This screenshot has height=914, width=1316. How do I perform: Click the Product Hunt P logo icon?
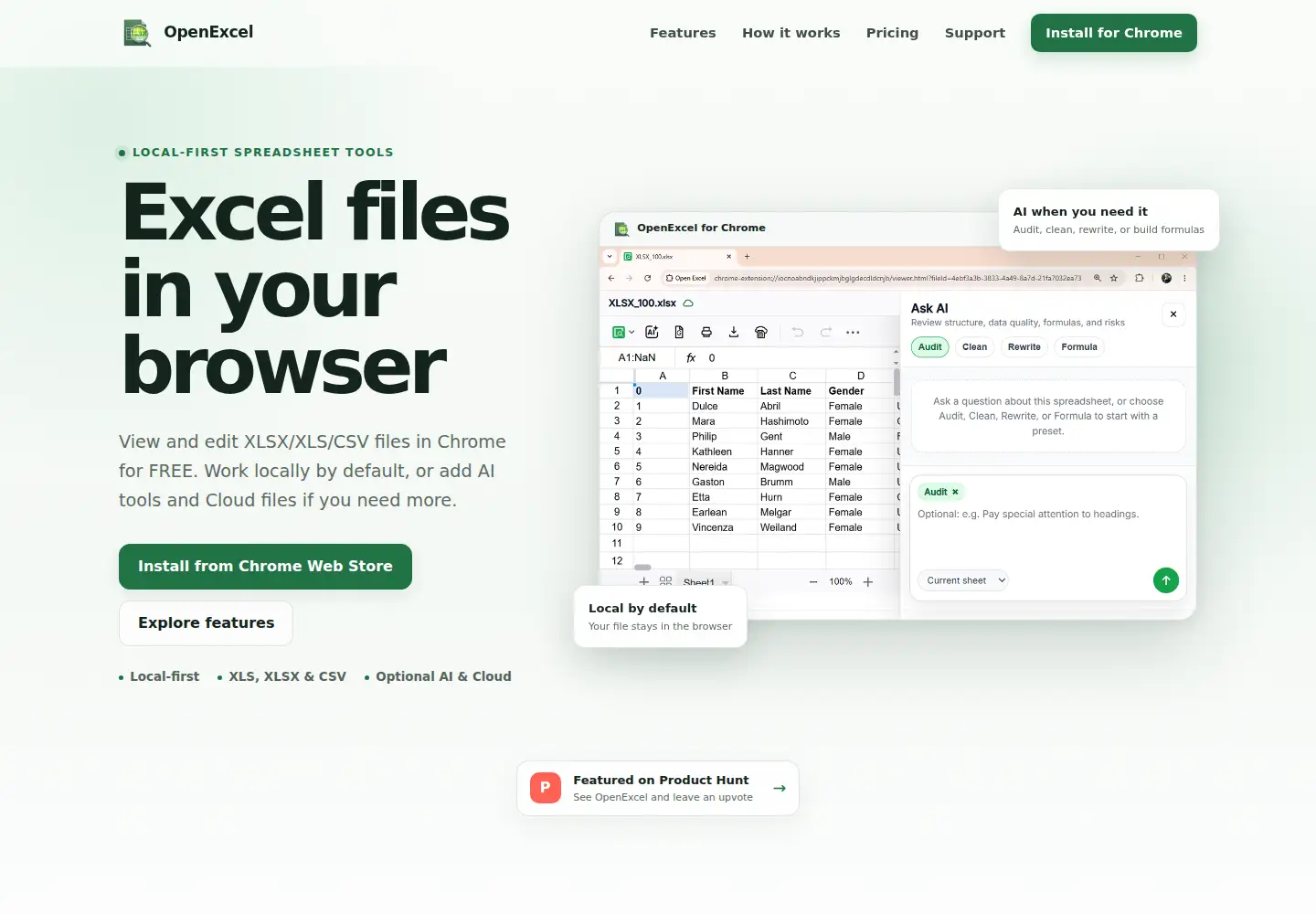click(546, 788)
